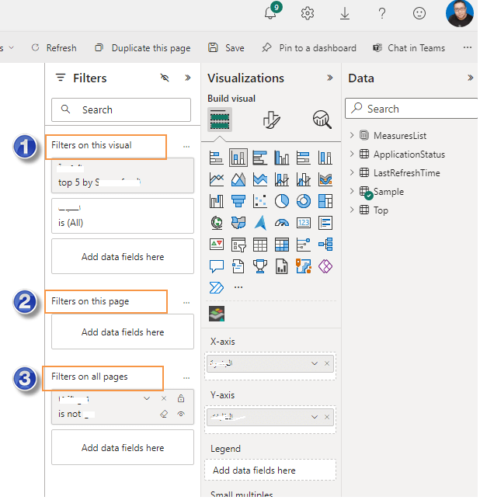
Task: Select the decomposition tree visual
Action: (x=325, y=245)
